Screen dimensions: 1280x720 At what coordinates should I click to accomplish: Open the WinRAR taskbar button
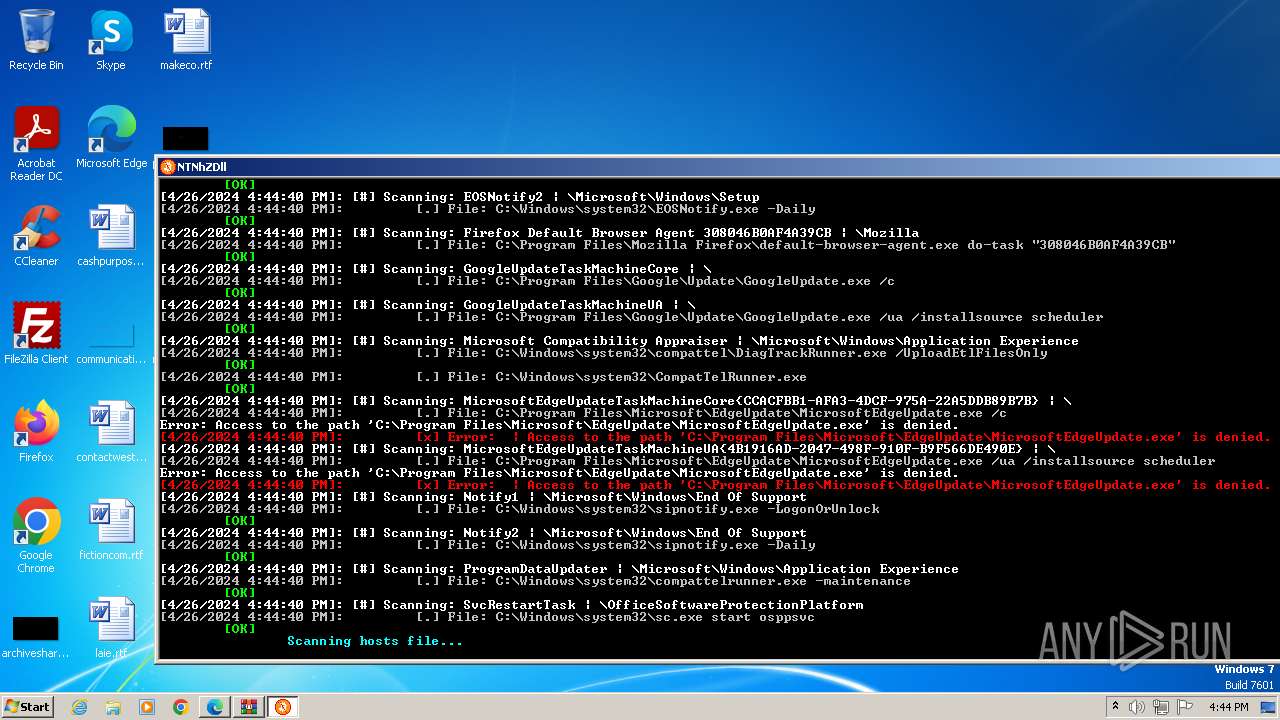[249, 707]
